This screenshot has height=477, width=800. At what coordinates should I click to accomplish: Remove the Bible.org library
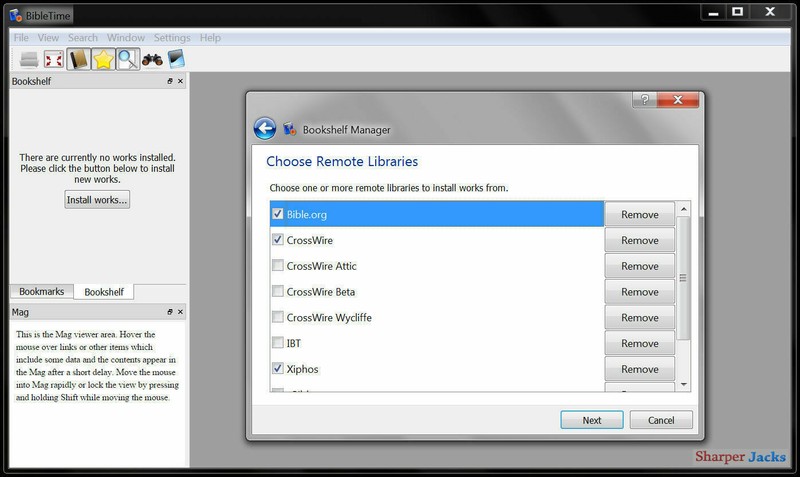640,214
